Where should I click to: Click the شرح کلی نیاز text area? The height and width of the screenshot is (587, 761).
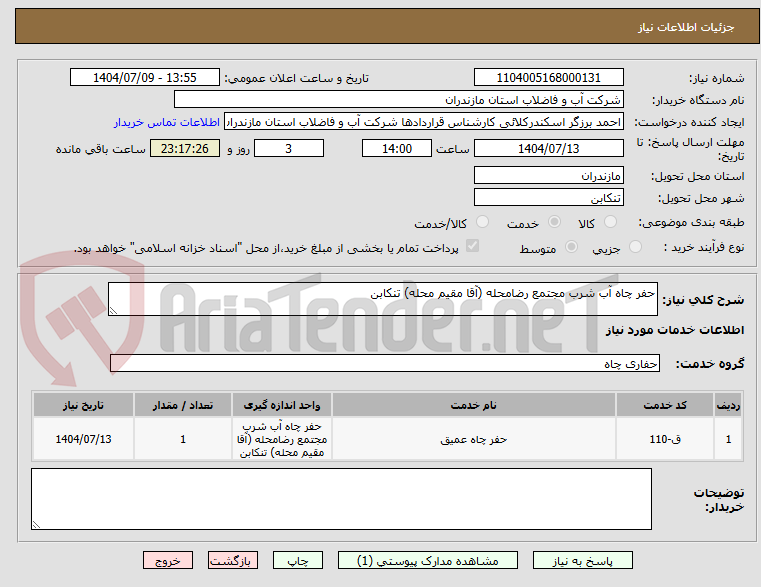[x=382, y=299]
